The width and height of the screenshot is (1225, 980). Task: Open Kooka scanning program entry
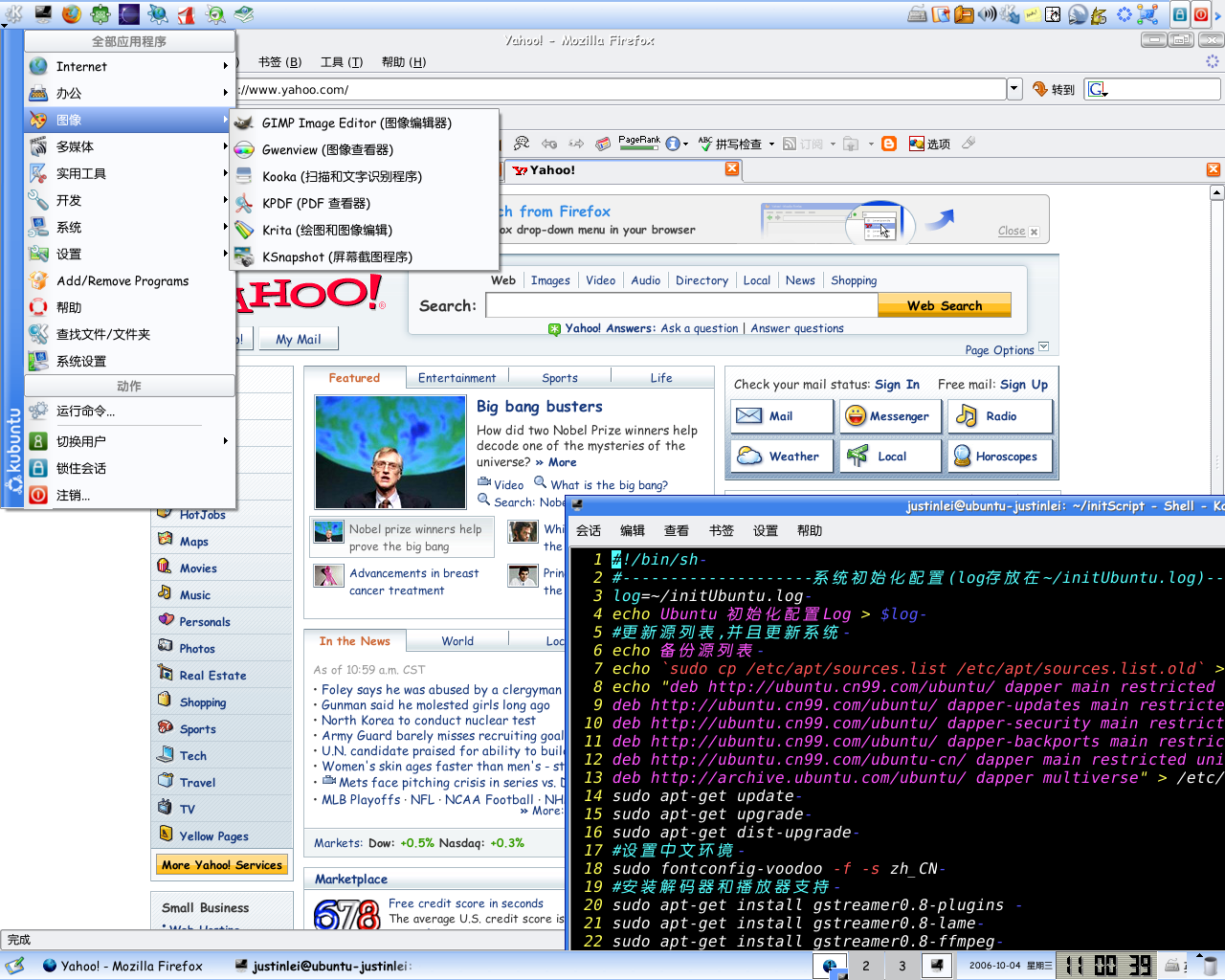(364, 176)
